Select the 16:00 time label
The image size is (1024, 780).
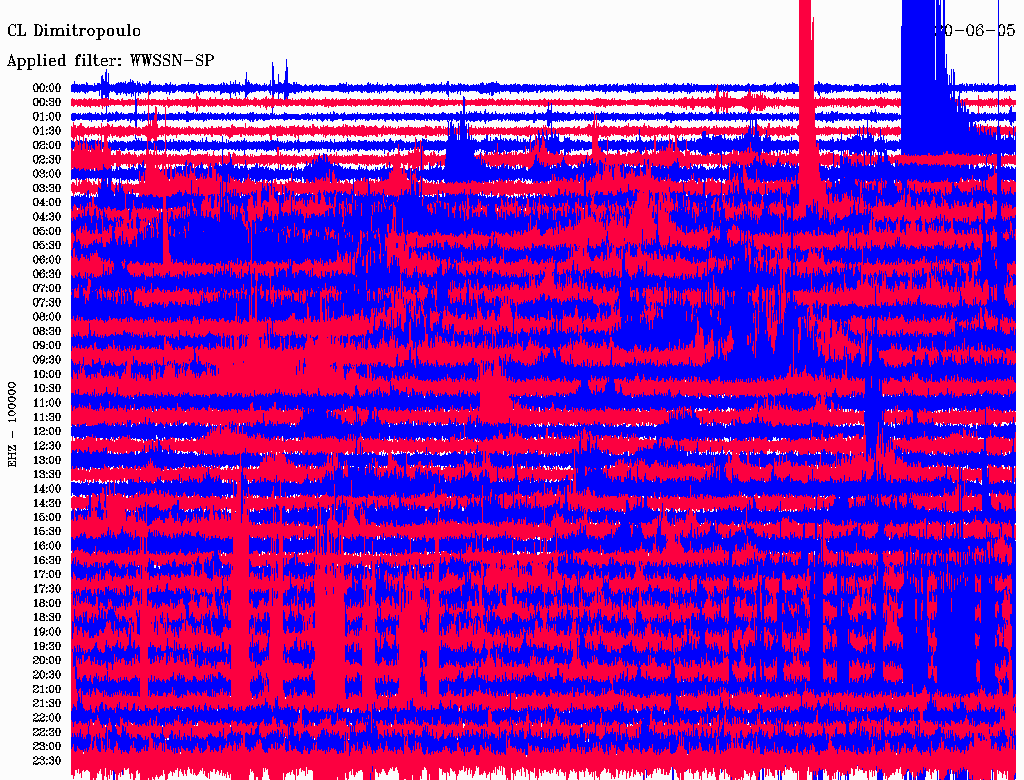pos(47,546)
